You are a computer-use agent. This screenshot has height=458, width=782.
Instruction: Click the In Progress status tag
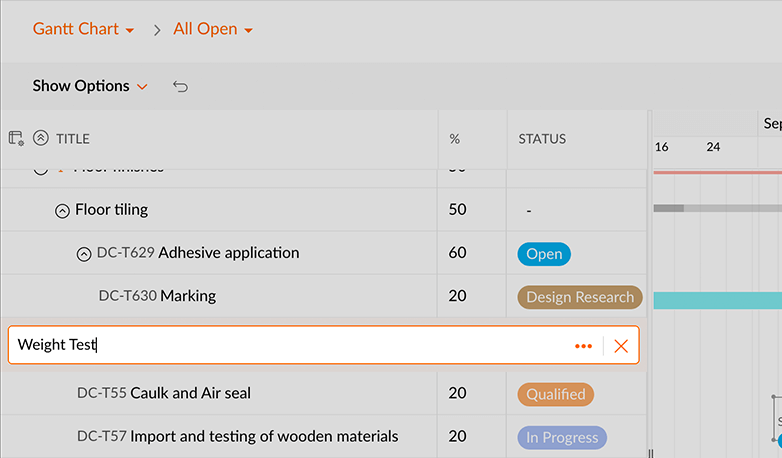tap(561, 437)
